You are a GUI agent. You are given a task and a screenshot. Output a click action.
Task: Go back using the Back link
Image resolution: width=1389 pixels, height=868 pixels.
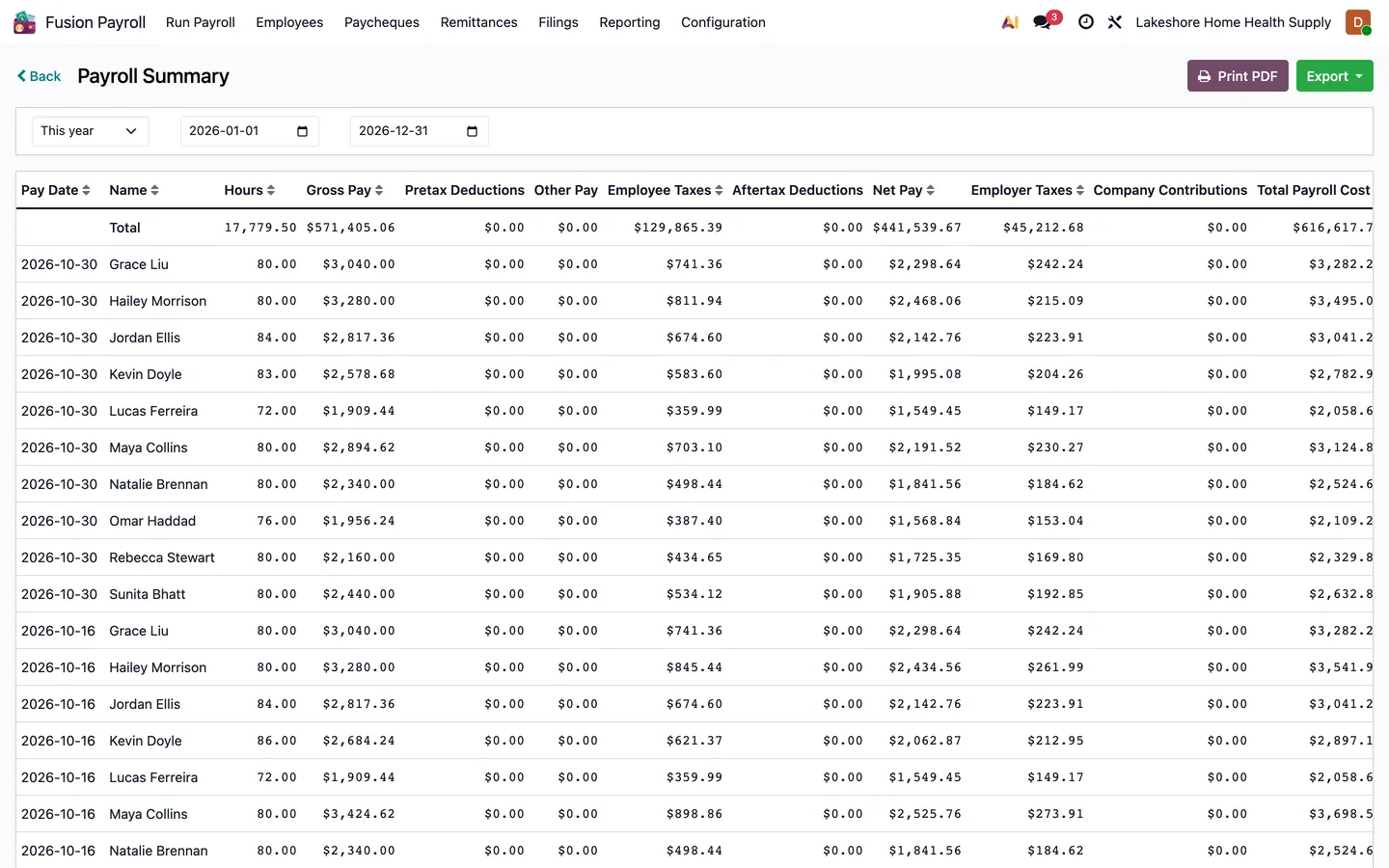tap(39, 76)
